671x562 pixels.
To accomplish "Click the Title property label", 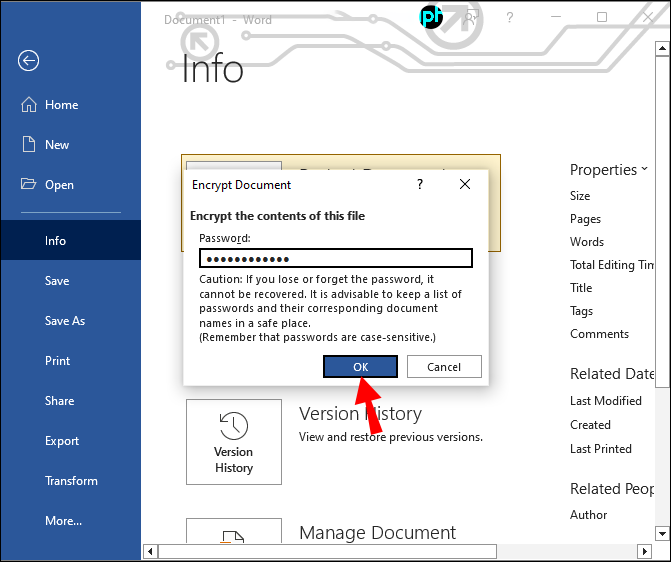I will (581, 288).
